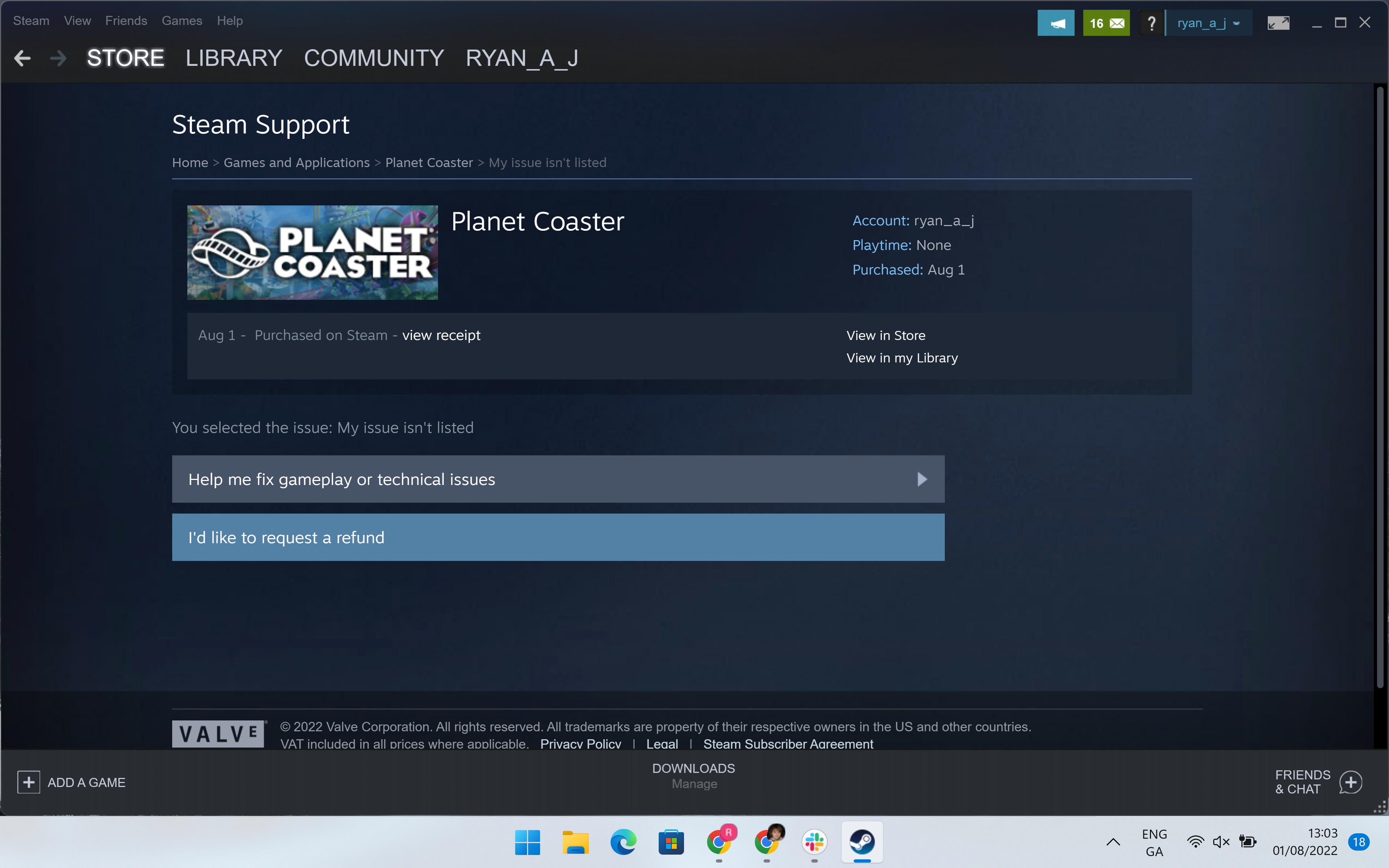Open Steam Subscriber Agreement link
Screen dimensions: 1389x868
[x=788, y=744]
